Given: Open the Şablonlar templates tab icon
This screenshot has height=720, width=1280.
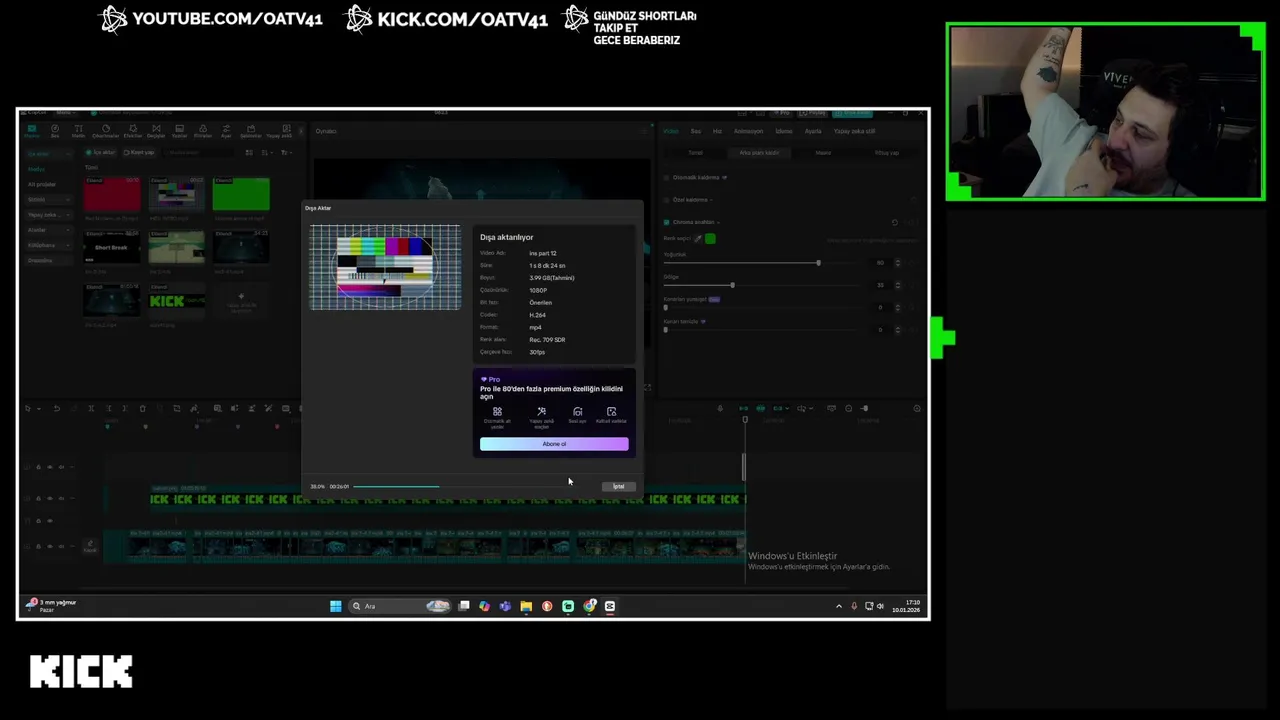Looking at the screenshot, I should tap(251, 131).
